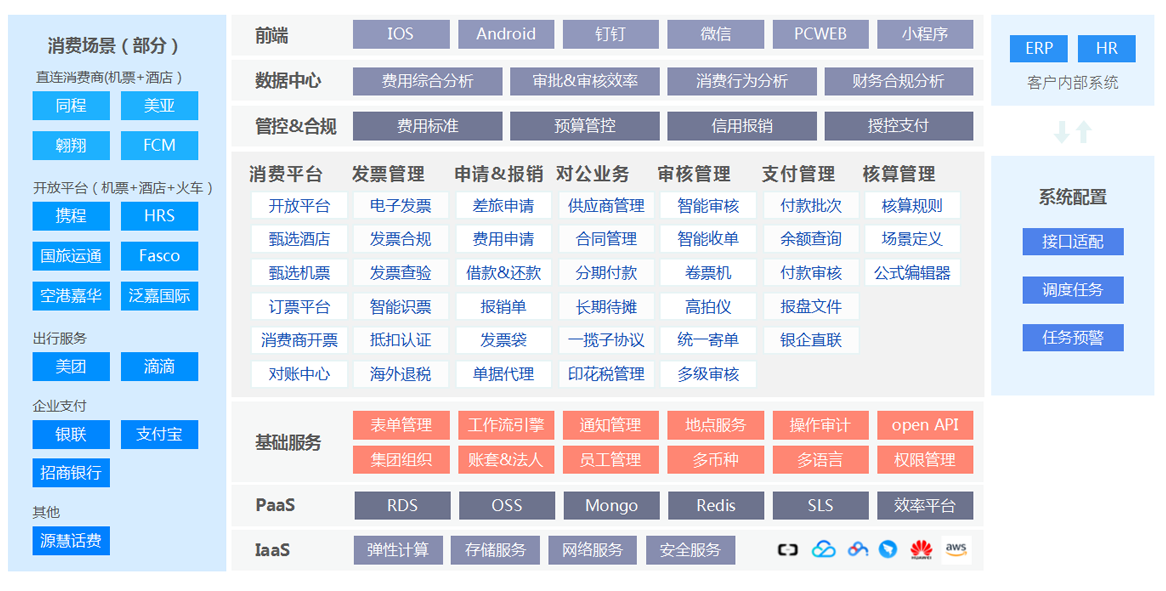
Task: Select the 预算管控 box
Action: pos(584,126)
